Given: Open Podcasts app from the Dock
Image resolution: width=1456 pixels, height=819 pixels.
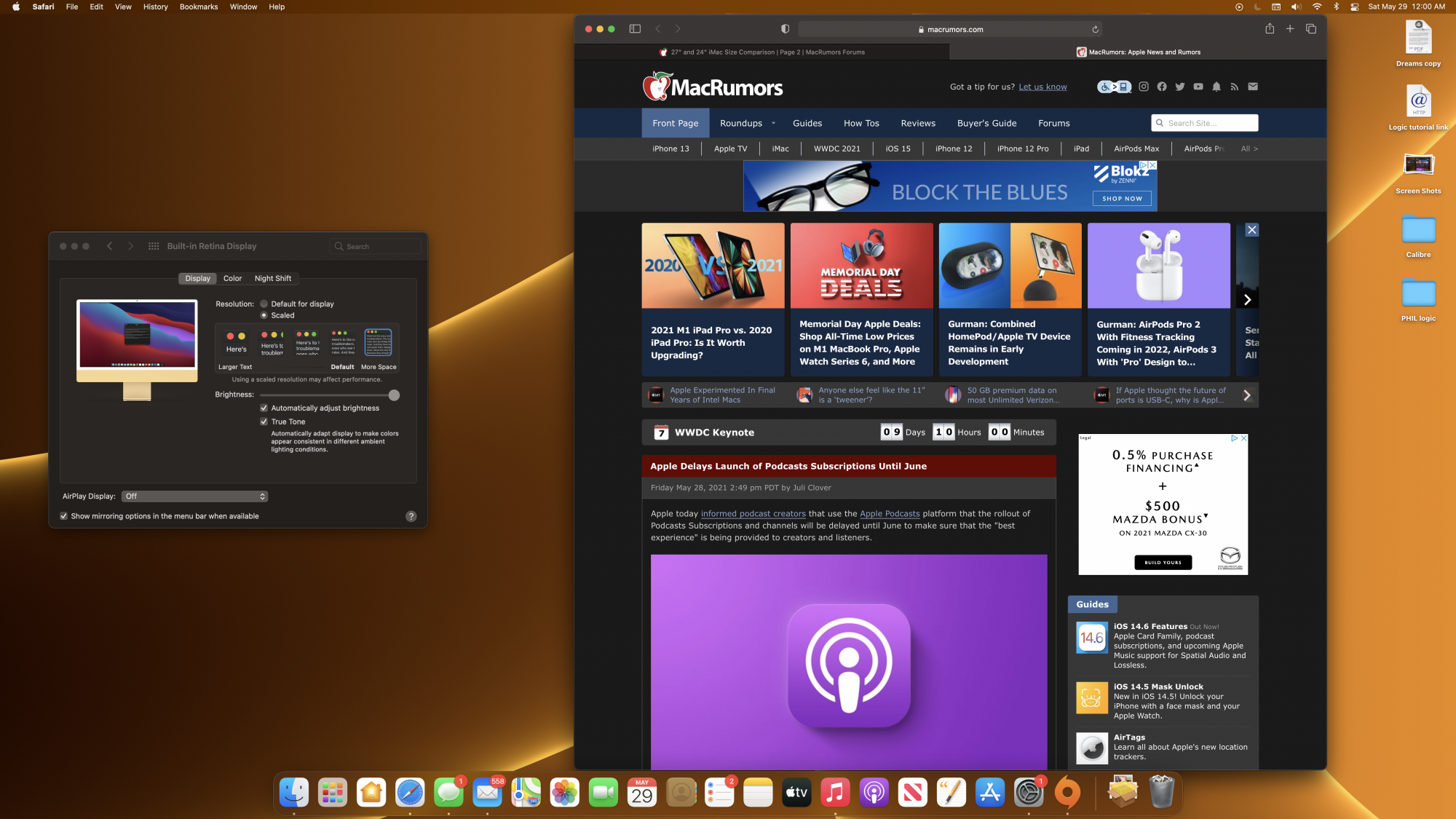Looking at the screenshot, I should (874, 792).
